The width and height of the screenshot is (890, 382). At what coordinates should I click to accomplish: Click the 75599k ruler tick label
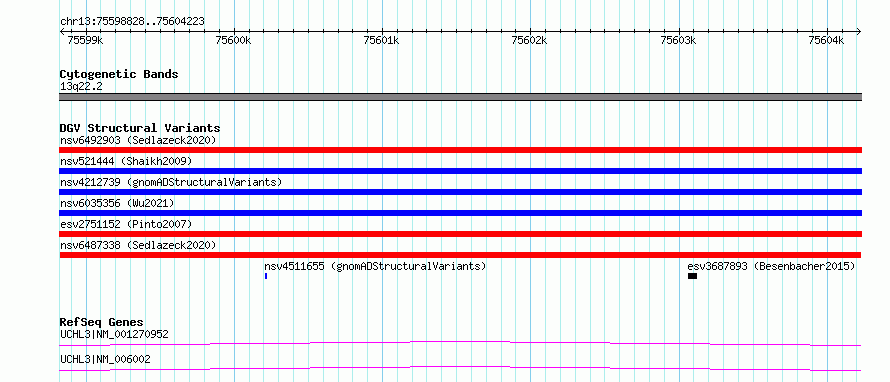click(x=85, y=40)
